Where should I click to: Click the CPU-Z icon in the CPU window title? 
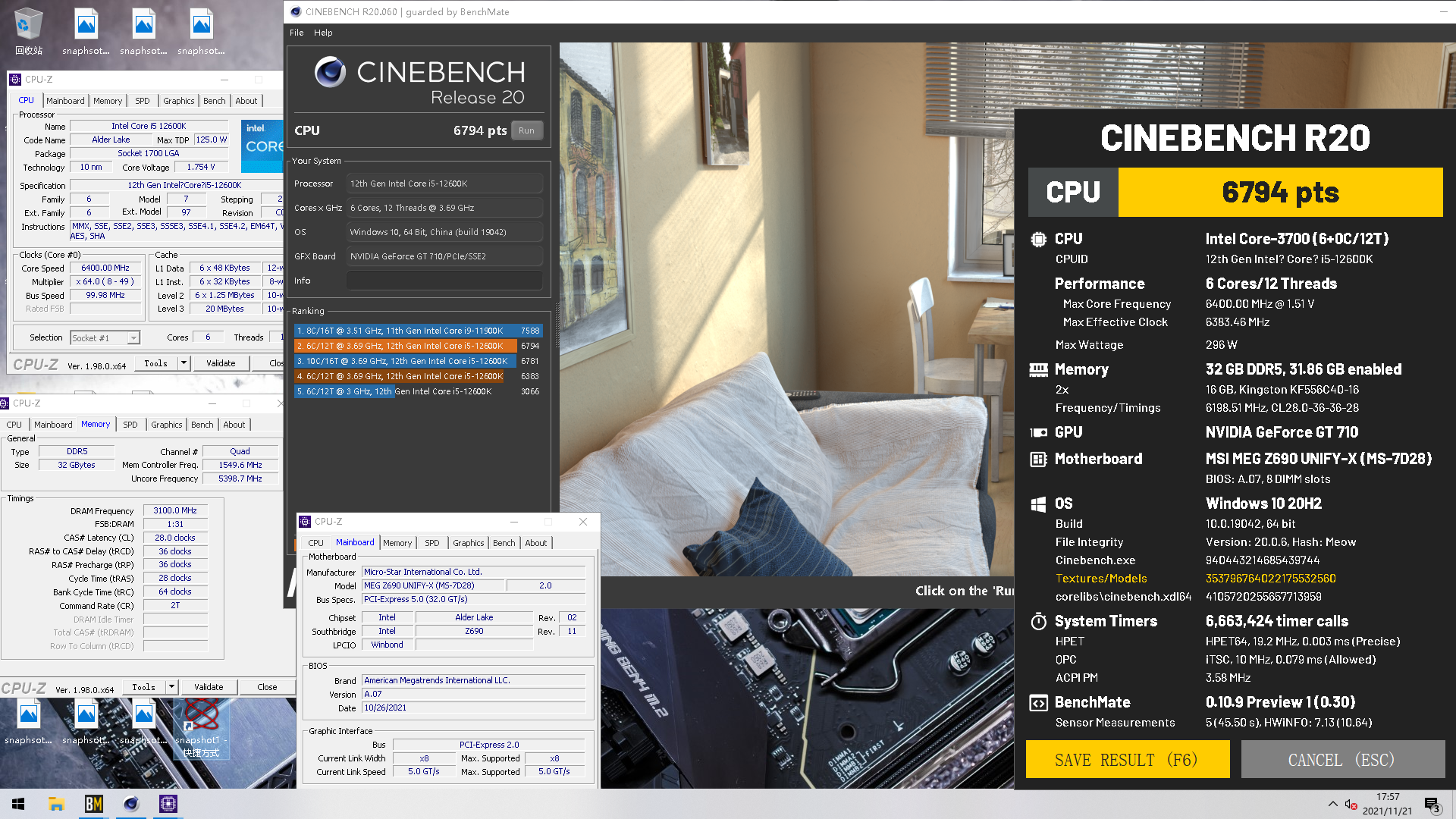pos(15,79)
